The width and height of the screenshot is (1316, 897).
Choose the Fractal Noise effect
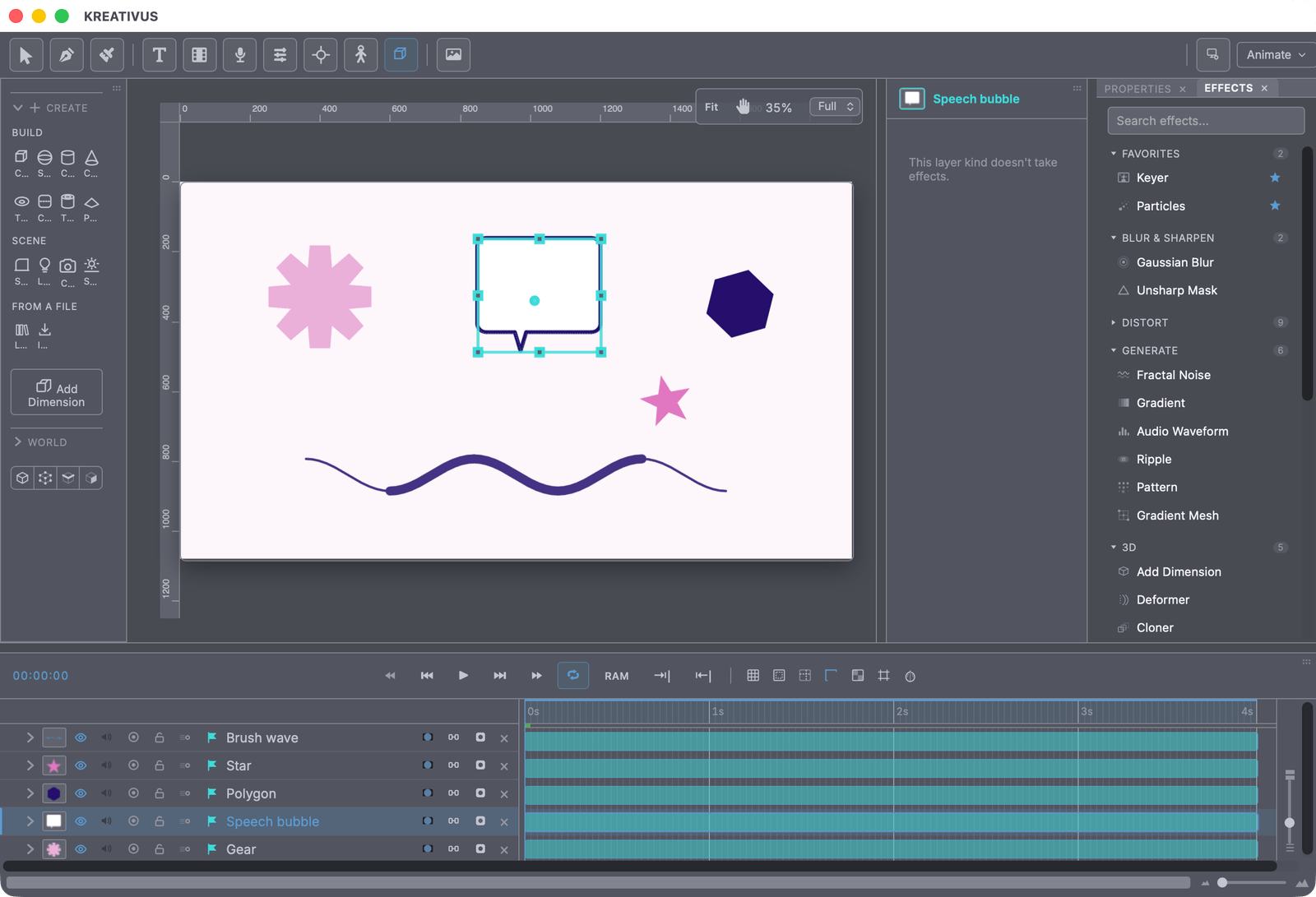tap(1173, 375)
